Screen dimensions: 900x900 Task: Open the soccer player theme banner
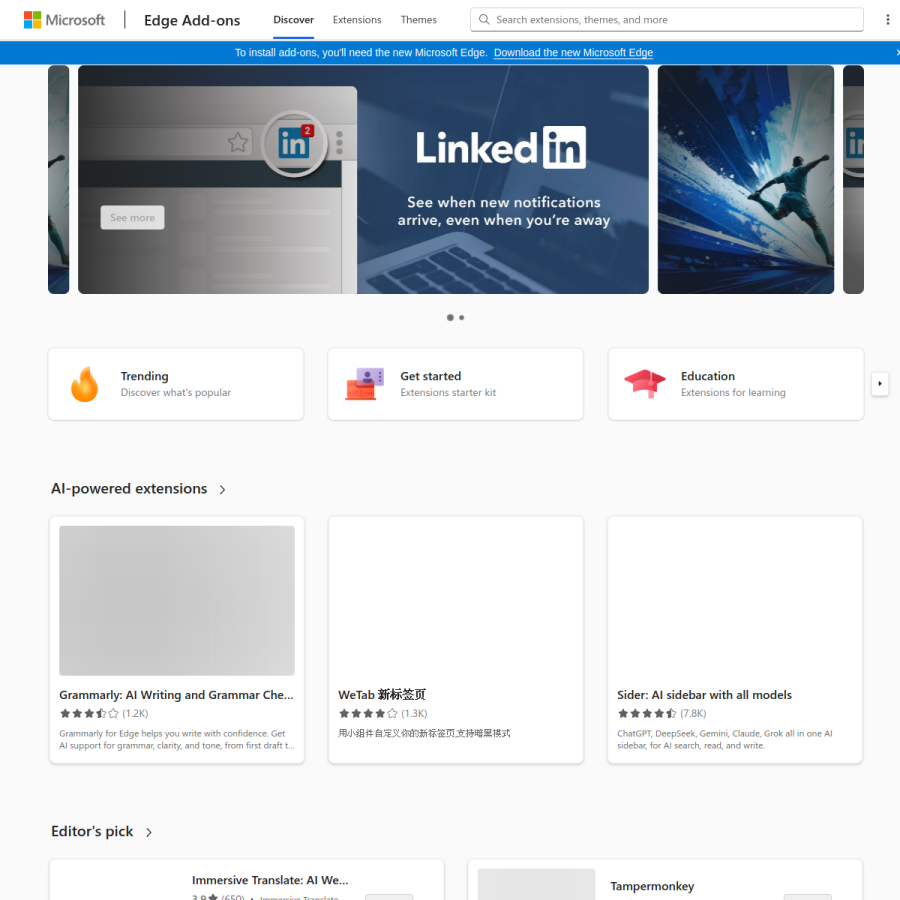[x=746, y=180]
